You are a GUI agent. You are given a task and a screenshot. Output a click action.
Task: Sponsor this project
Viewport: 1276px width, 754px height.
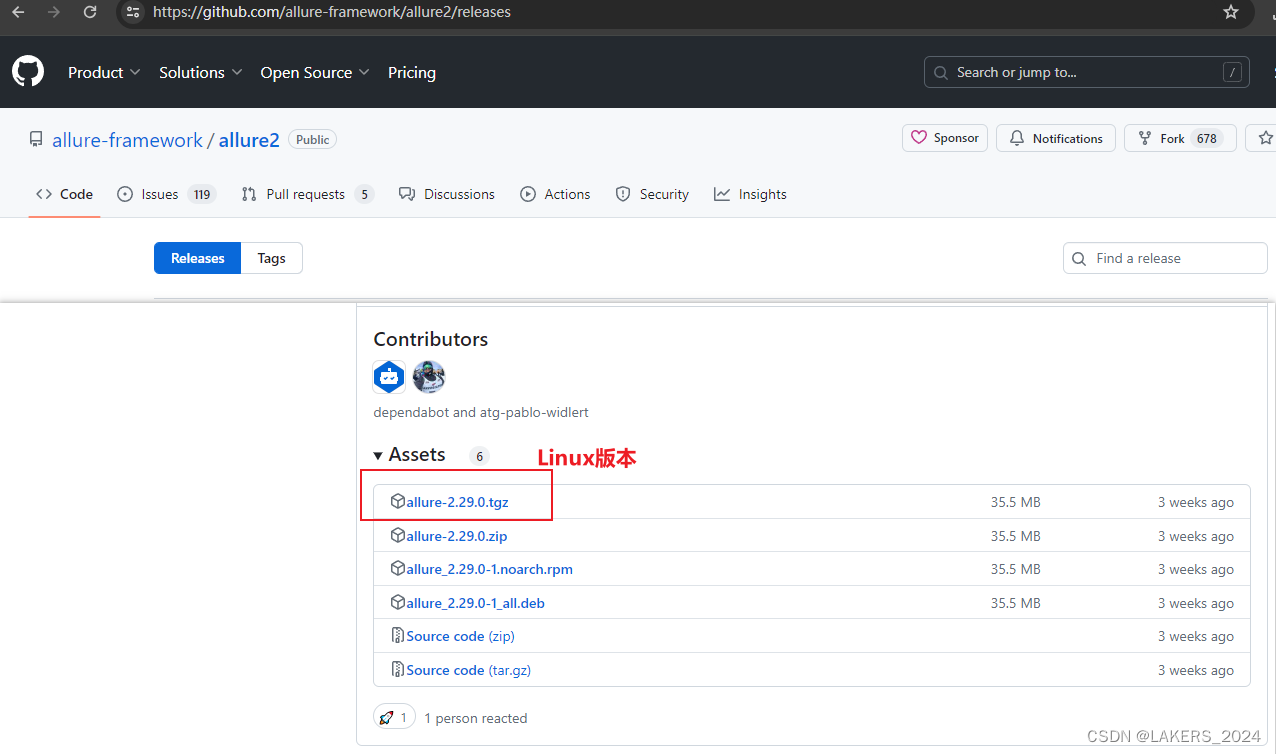945,138
